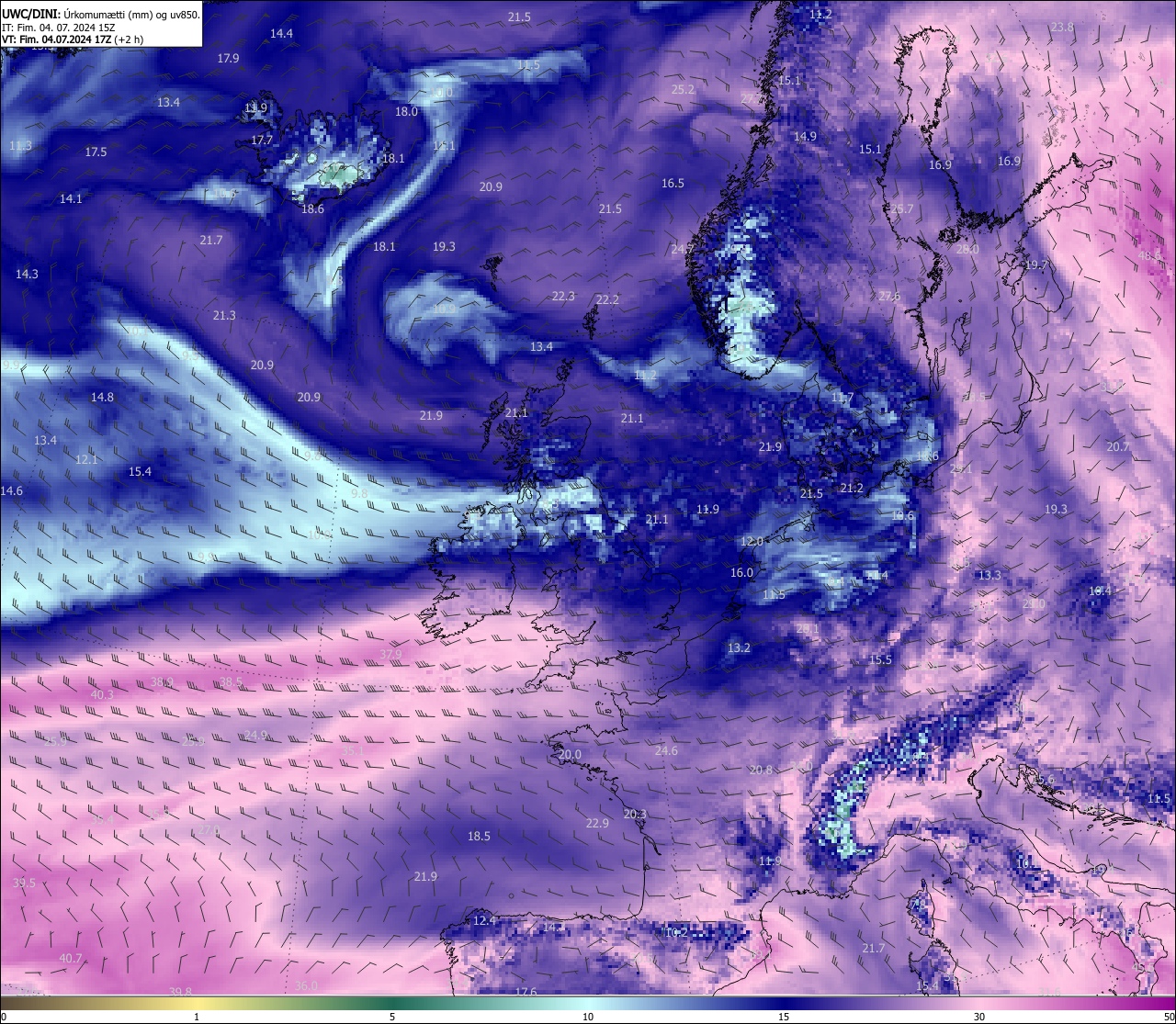The height and width of the screenshot is (1024, 1176).
Task: Click the 39.5 value label
Action: pyautogui.click(x=24, y=883)
